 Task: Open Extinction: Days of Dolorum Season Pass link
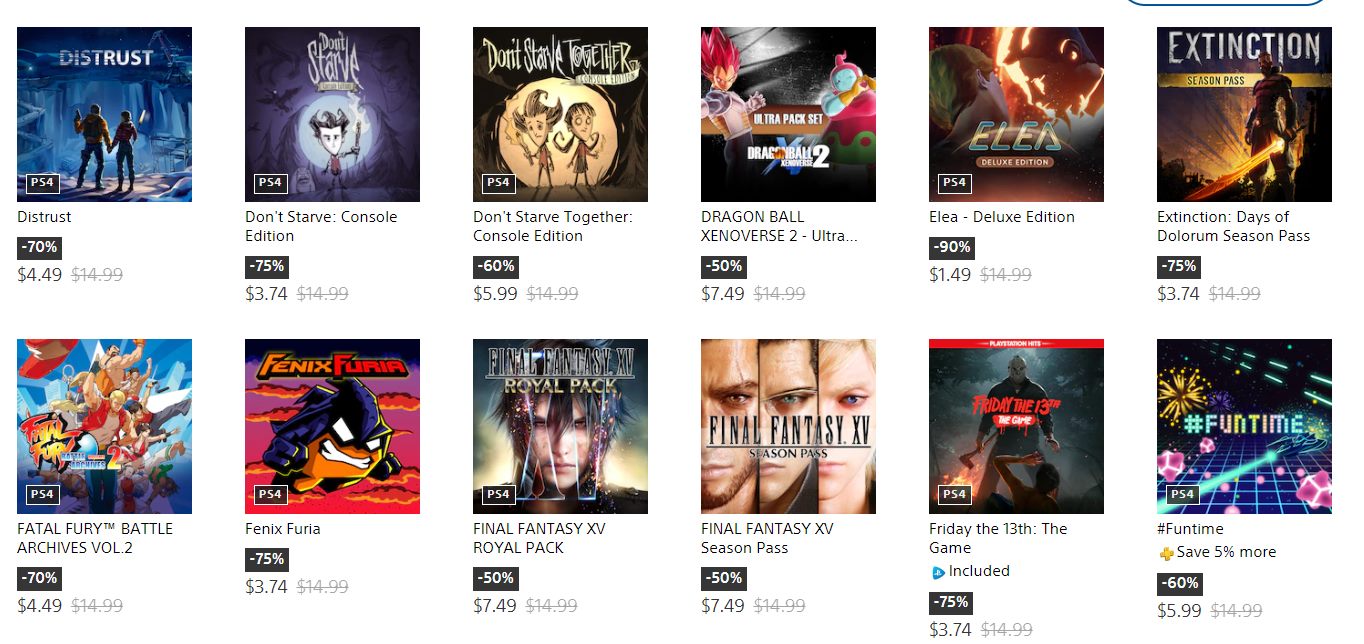tap(1233, 226)
